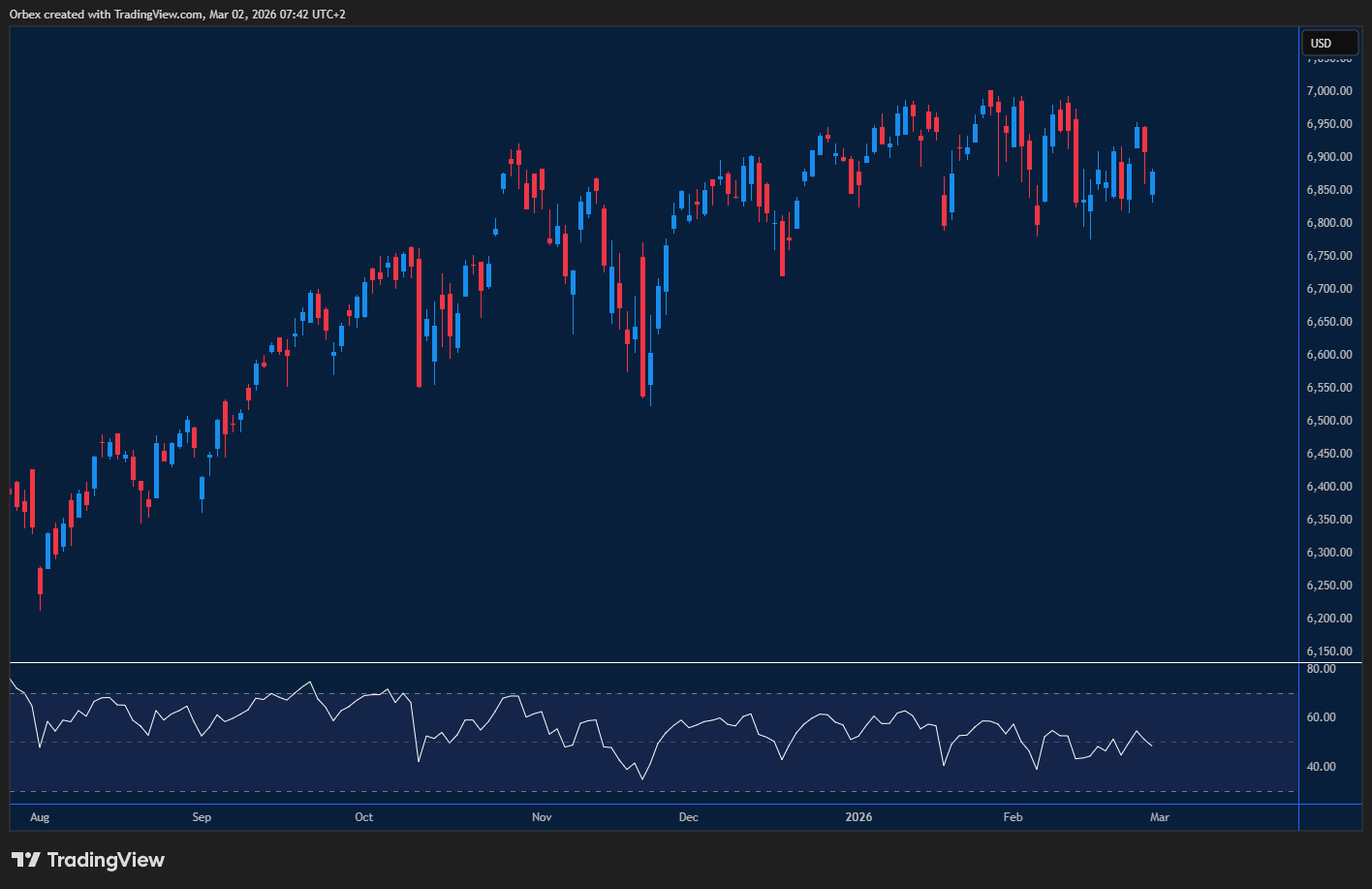Click the Aug label on the time axis
Viewport: 1372px width, 889px height.
[40, 817]
